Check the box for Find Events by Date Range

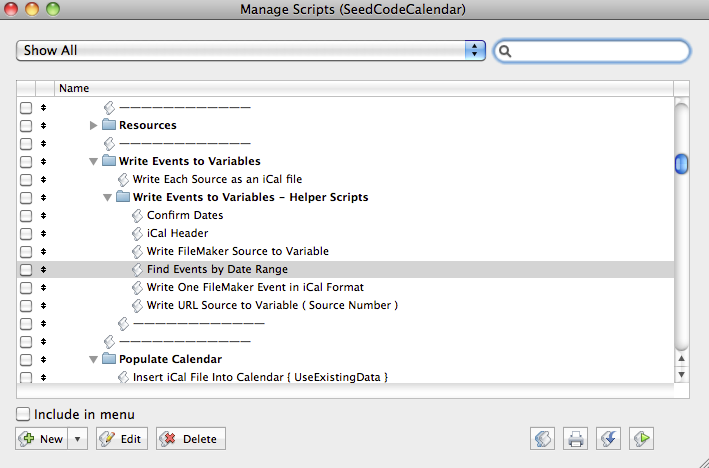pyautogui.click(x=26, y=269)
